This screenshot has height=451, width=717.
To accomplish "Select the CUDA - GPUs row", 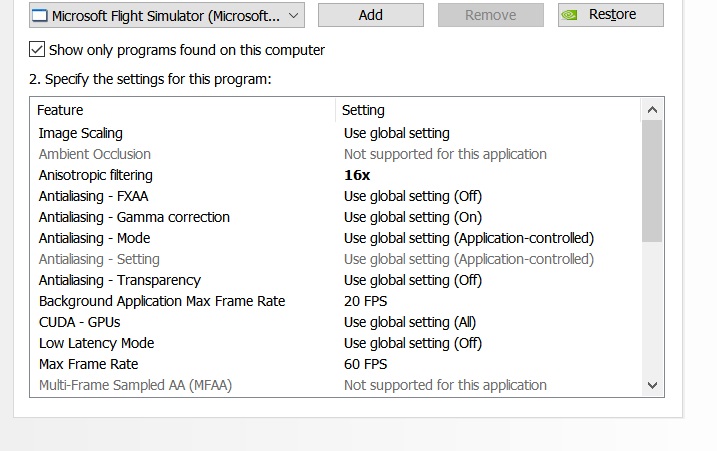I will pos(336,322).
